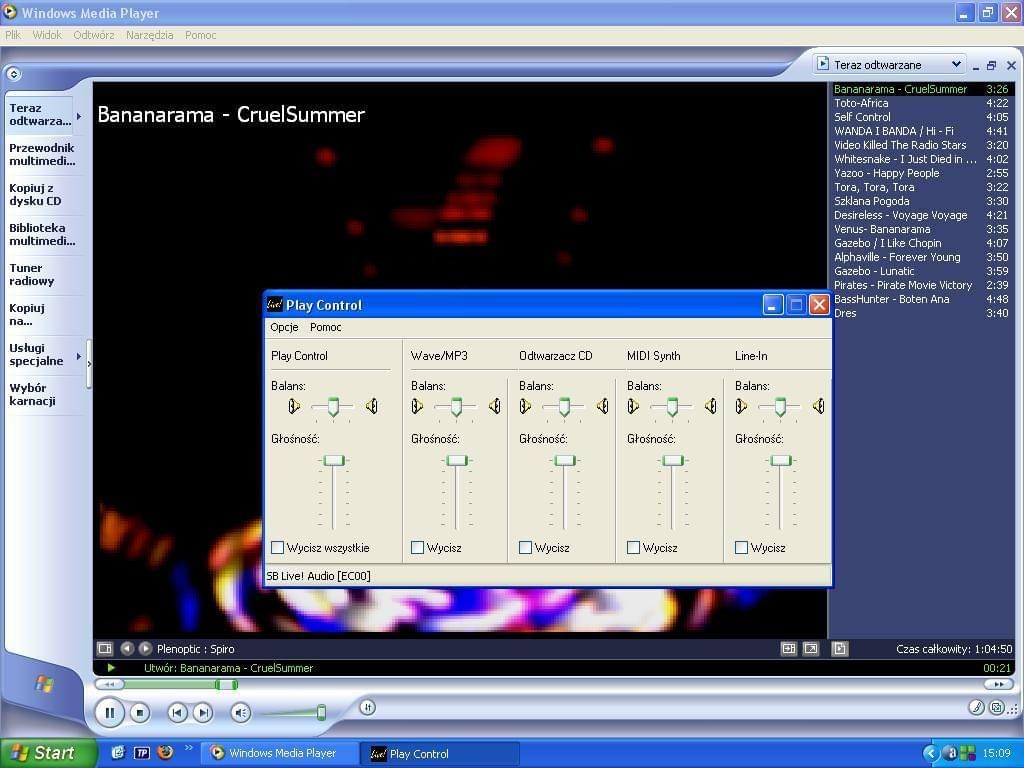Open the Widok menu
The image size is (1024, 768).
pyautogui.click(x=47, y=35)
